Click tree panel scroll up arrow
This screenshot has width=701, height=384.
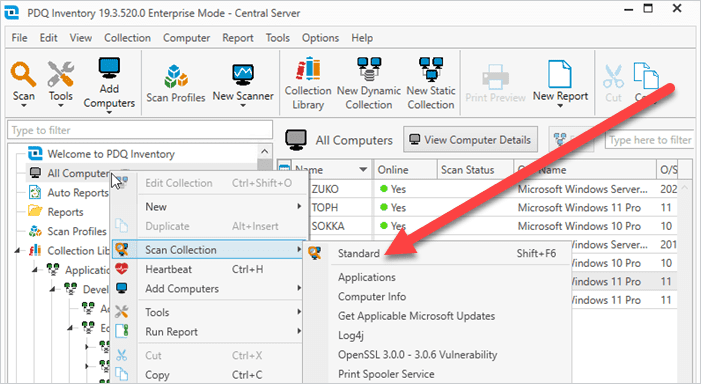tap(265, 152)
